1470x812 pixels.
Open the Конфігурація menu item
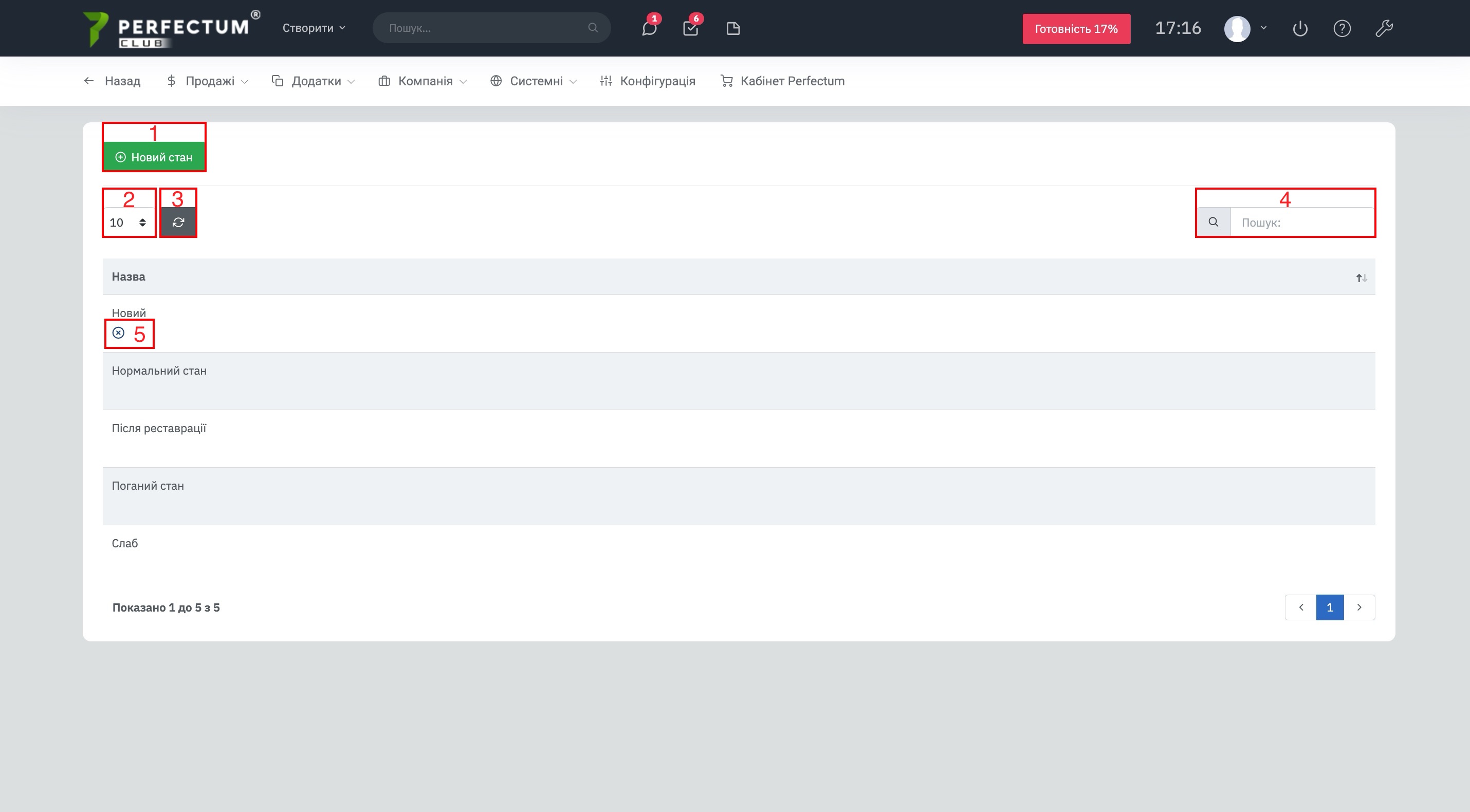648,81
